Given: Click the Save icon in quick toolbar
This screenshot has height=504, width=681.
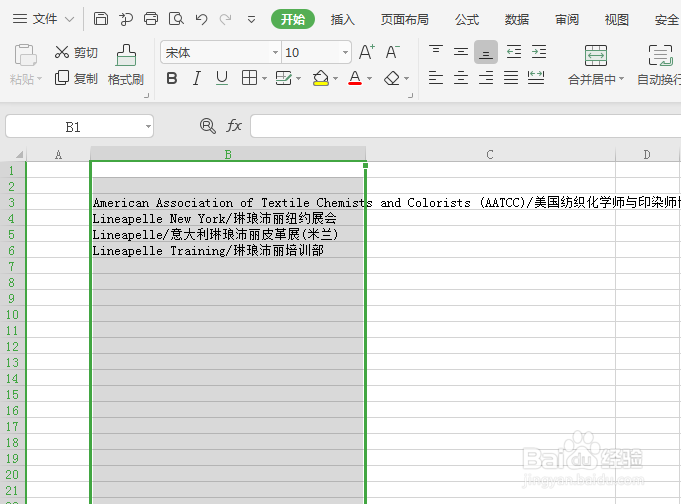Looking at the screenshot, I should point(101,19).
